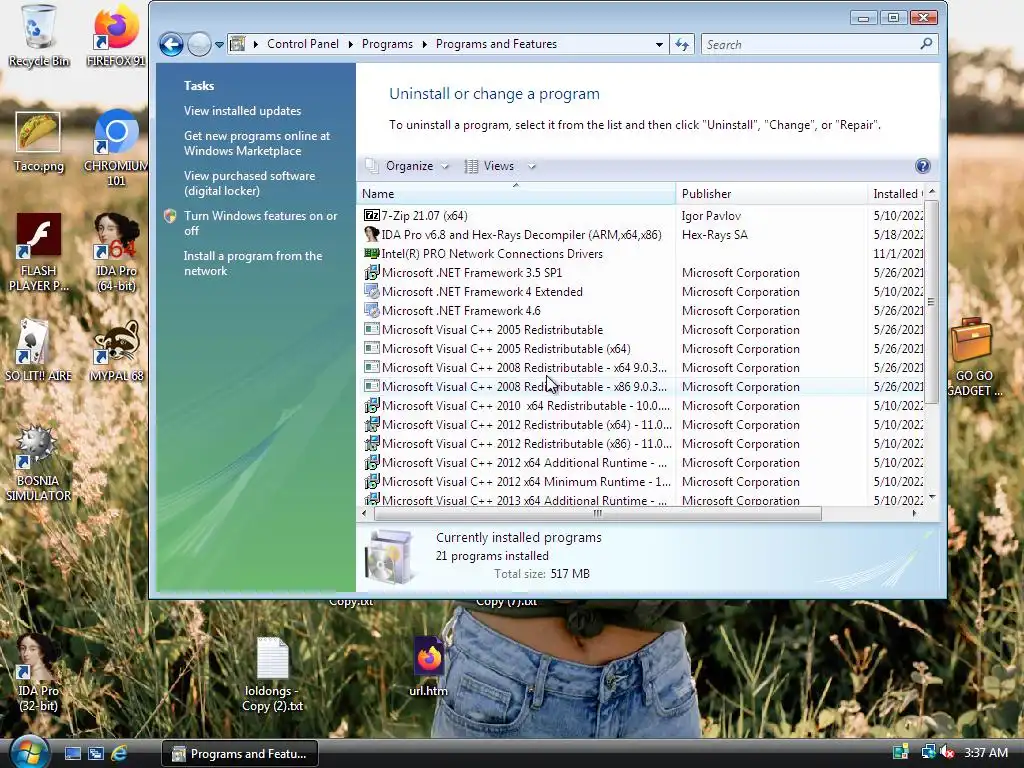Expand the address bar history dropdown
The height and width of the screenshot is (768, 1024).
pos(659,44)
